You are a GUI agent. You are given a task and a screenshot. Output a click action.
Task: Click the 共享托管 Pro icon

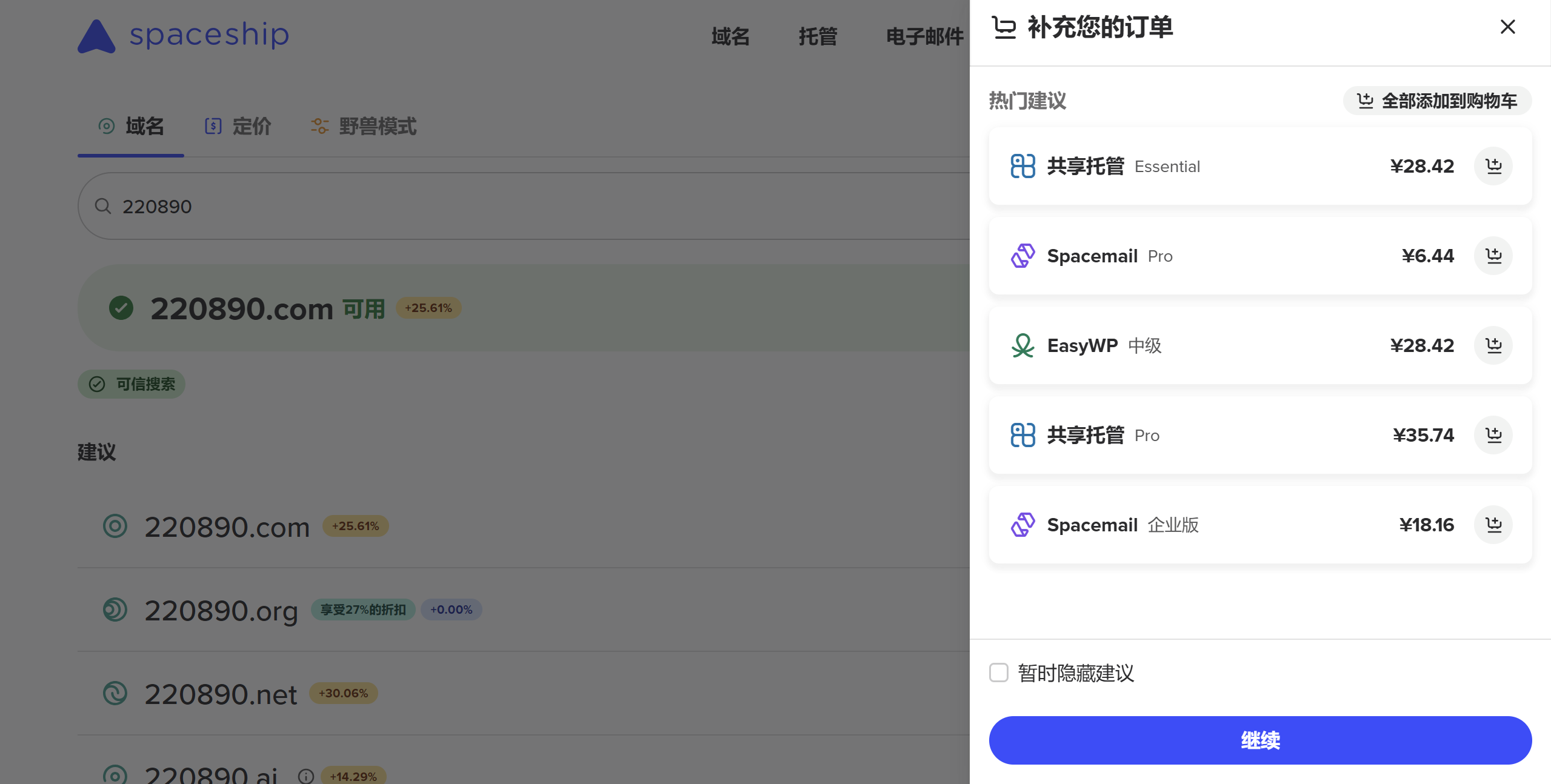pyautogui.click(x=1022, y=435)
